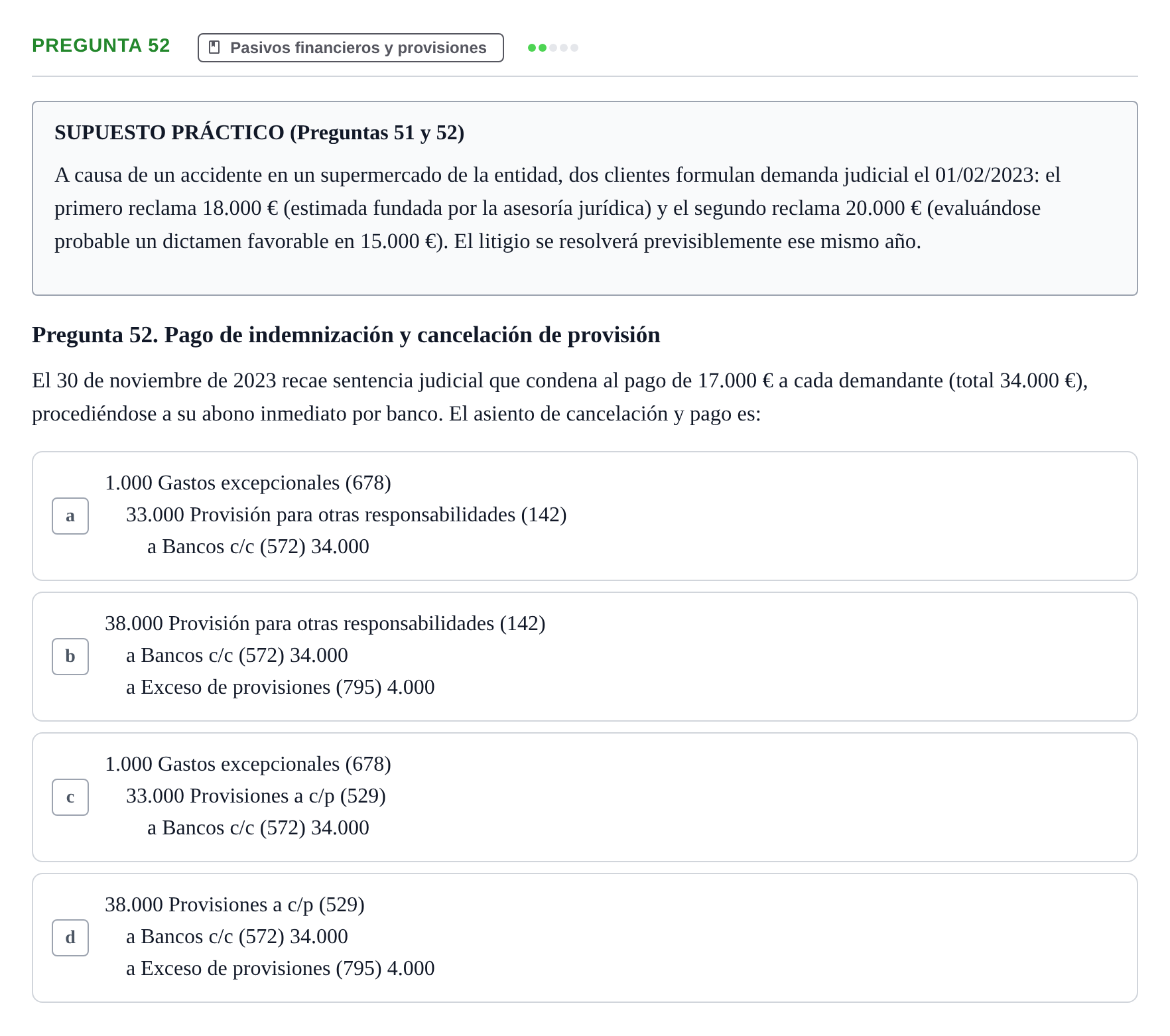
Task: Click 'Pregunta 52. Pago de indemnización' heading
Action: 346,335
